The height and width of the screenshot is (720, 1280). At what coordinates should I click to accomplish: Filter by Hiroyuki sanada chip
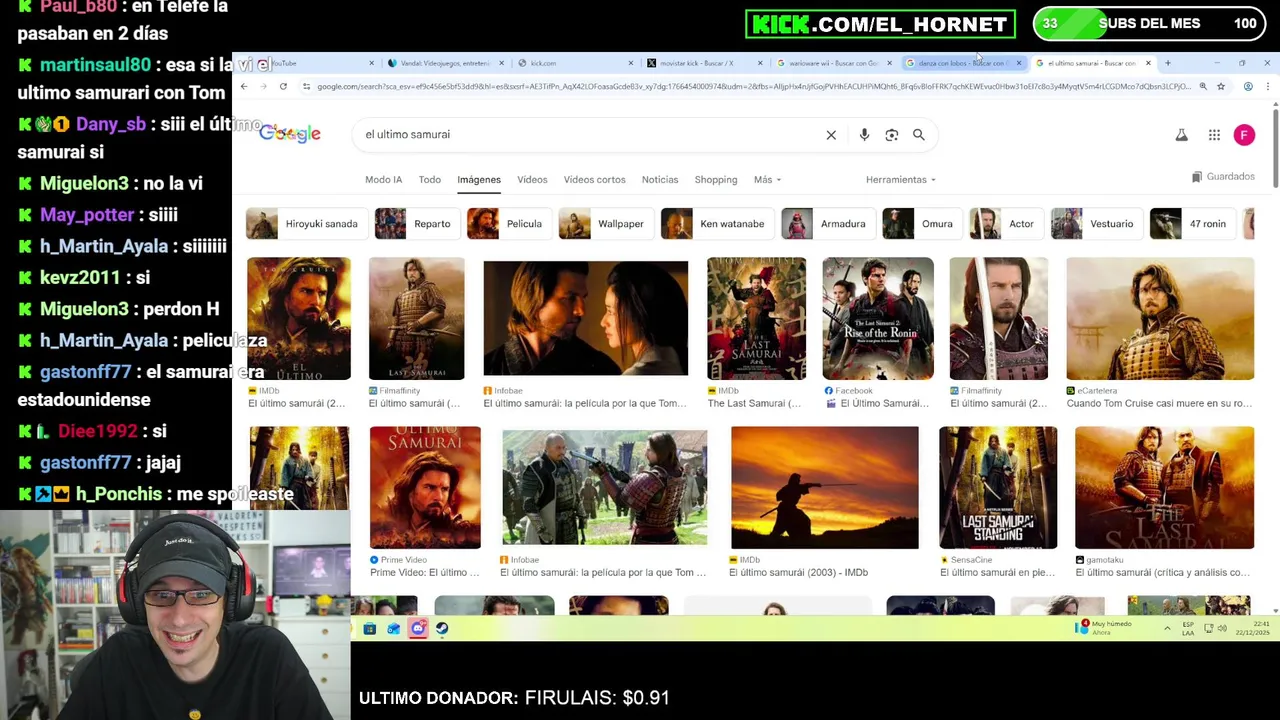305,224
